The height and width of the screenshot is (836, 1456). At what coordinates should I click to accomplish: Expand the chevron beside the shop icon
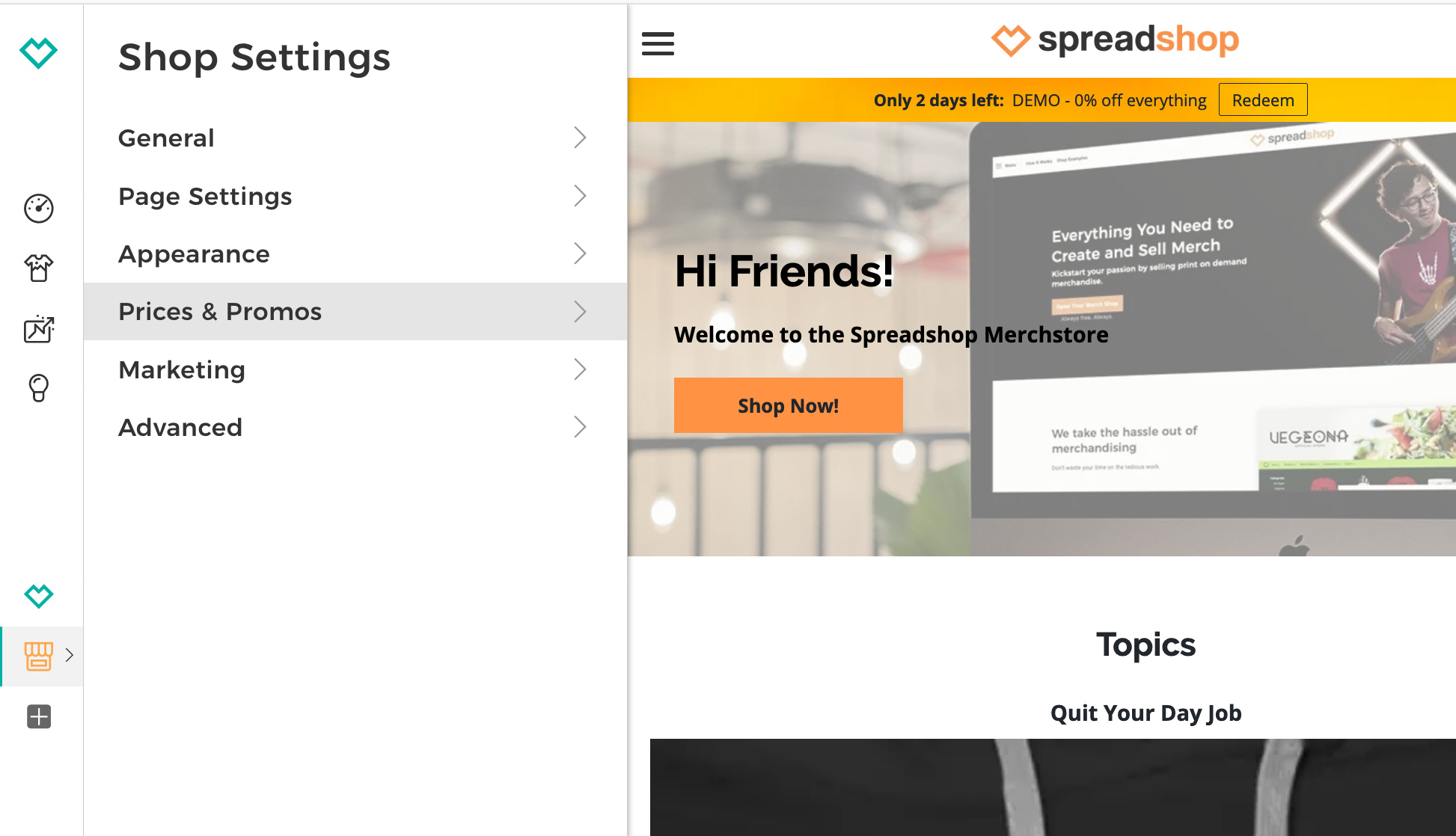click(70, 655)
